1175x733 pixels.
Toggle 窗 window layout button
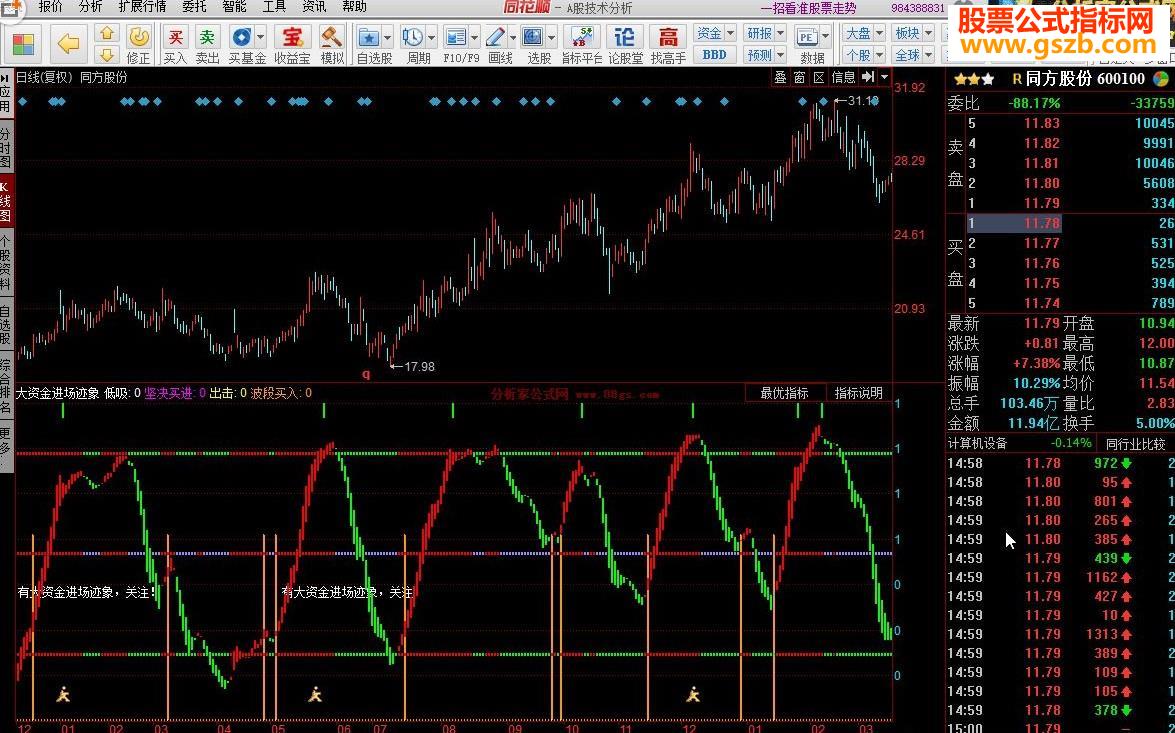pyautogui.click(x=800, y=77)
